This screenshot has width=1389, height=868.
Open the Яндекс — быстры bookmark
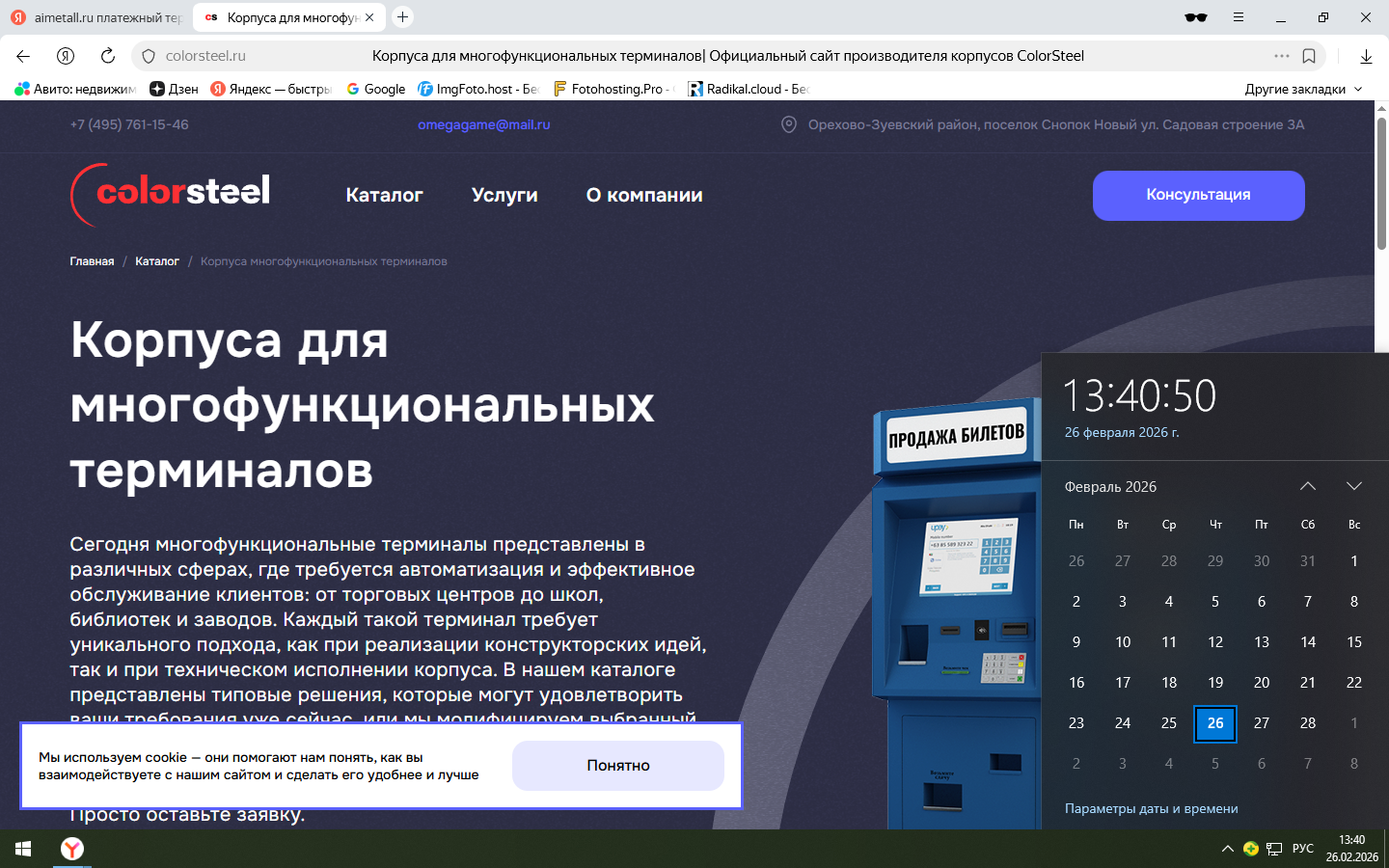point(271,89)
